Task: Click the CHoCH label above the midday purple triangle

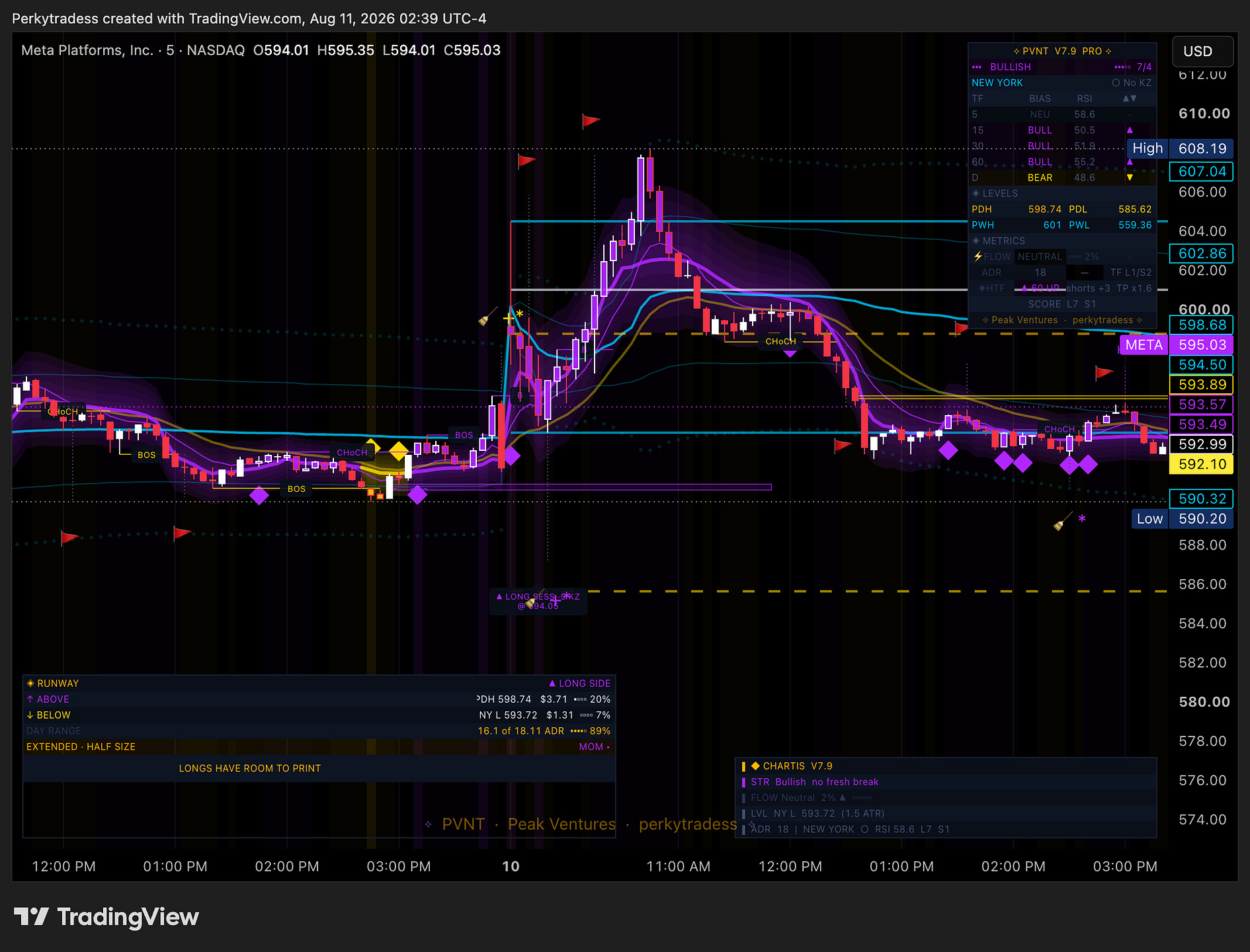Action: pos(780,342)
